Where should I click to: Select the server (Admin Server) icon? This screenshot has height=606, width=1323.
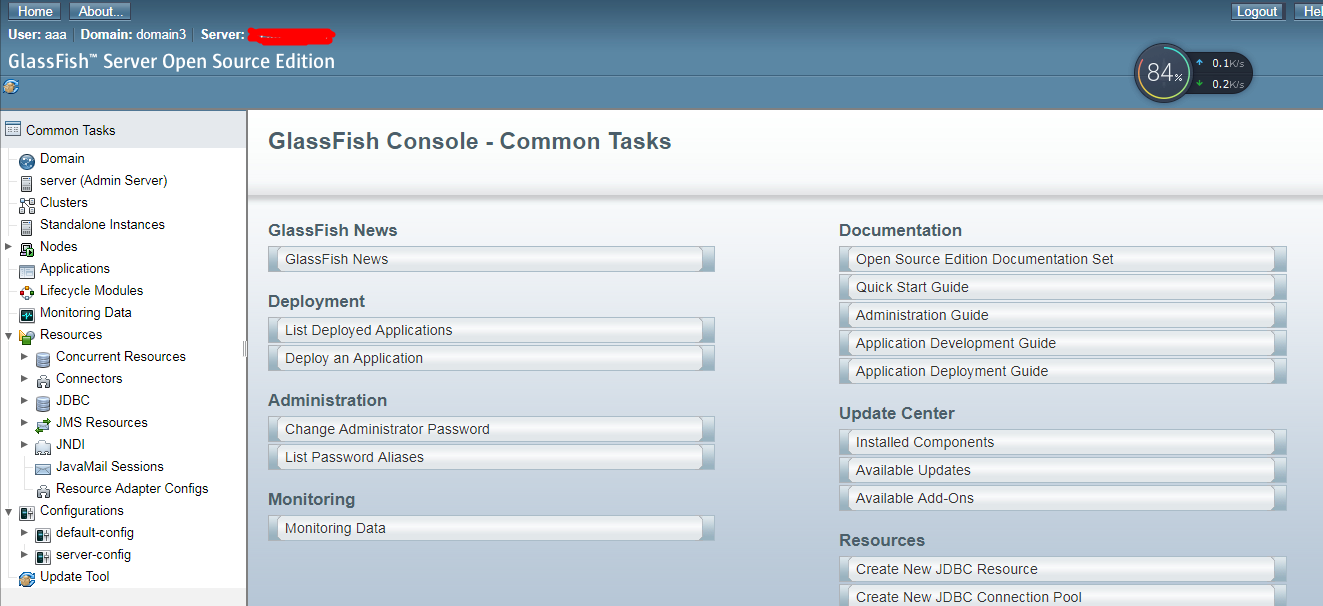(x=25, y=180)
